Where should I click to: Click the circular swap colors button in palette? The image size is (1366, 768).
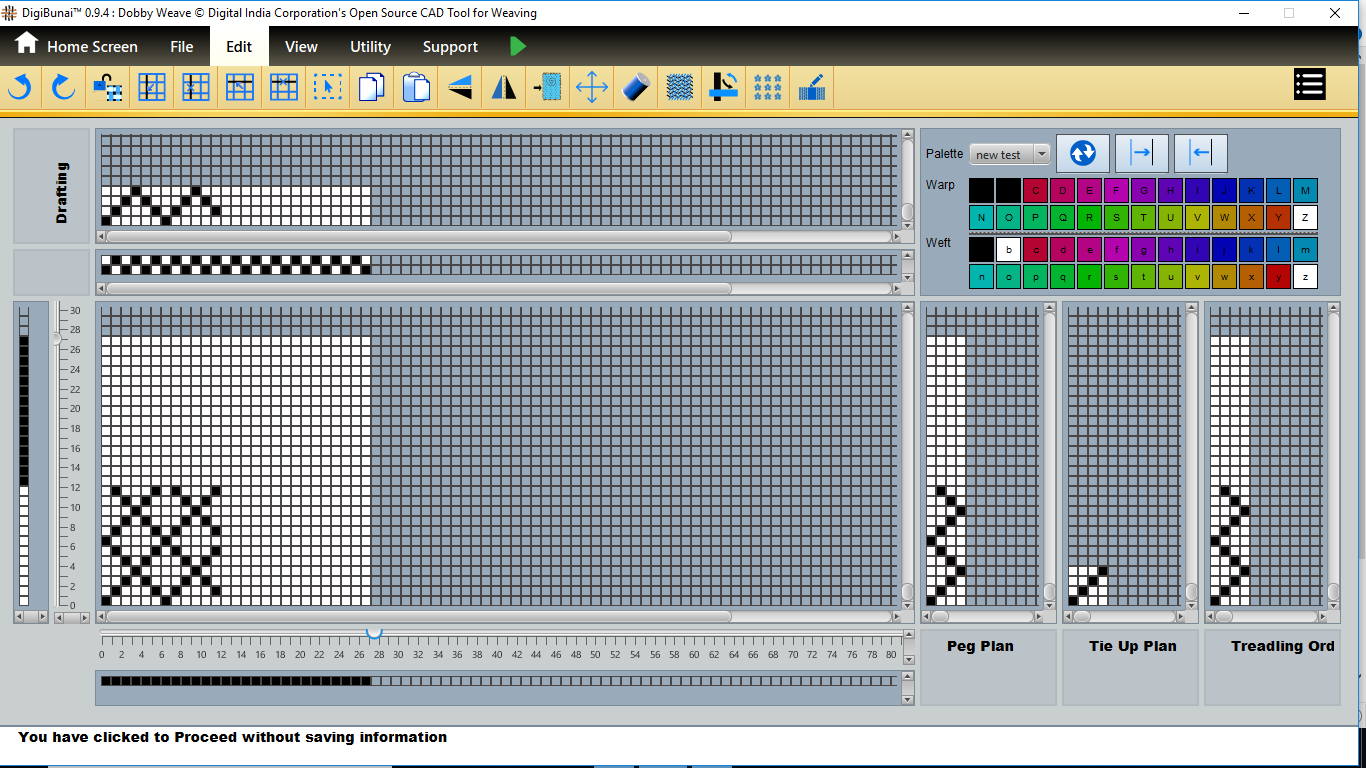pyautogui.click(x=1082, y=153)
